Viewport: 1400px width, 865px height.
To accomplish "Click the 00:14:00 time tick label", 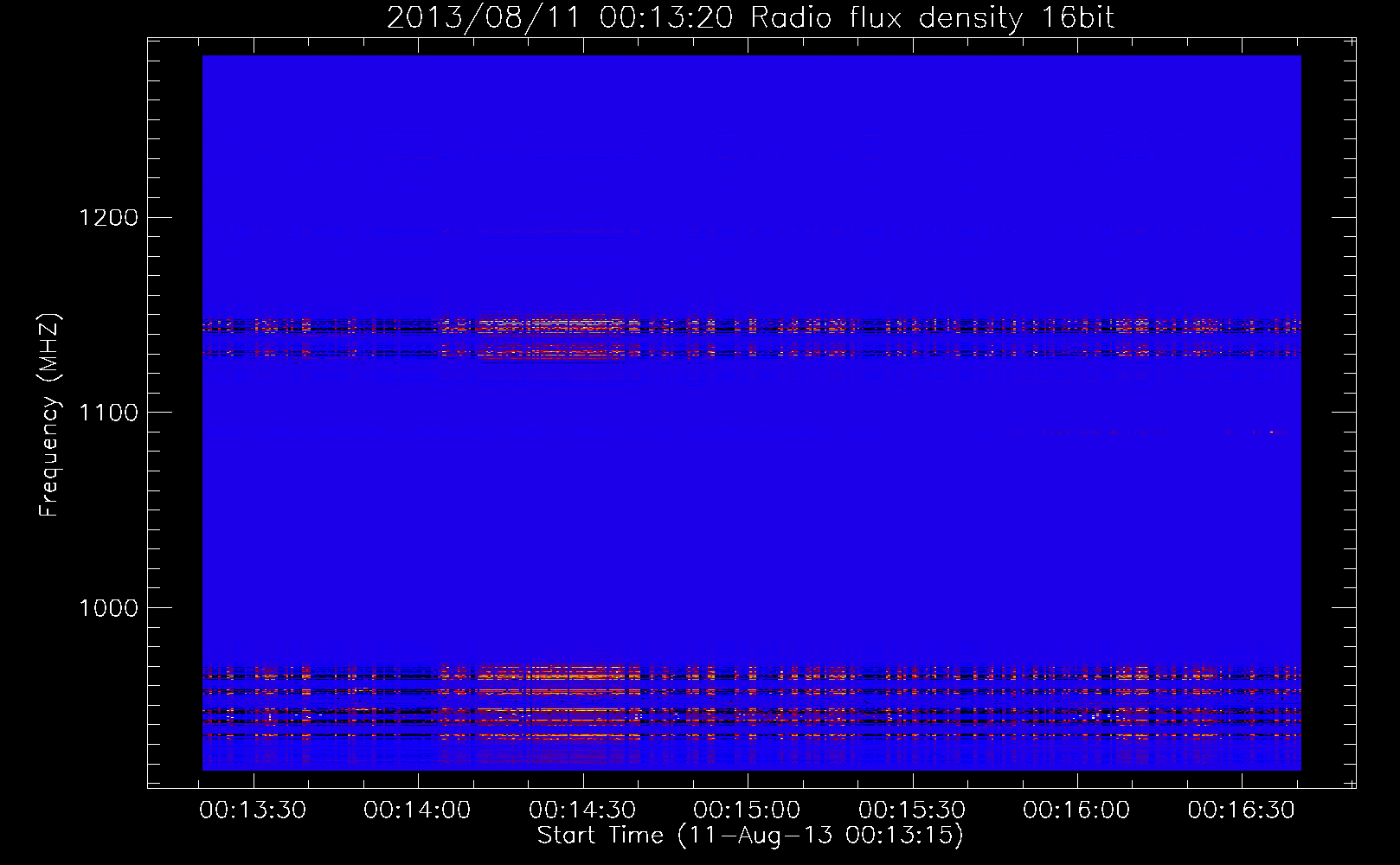I will tap(418, 811).
